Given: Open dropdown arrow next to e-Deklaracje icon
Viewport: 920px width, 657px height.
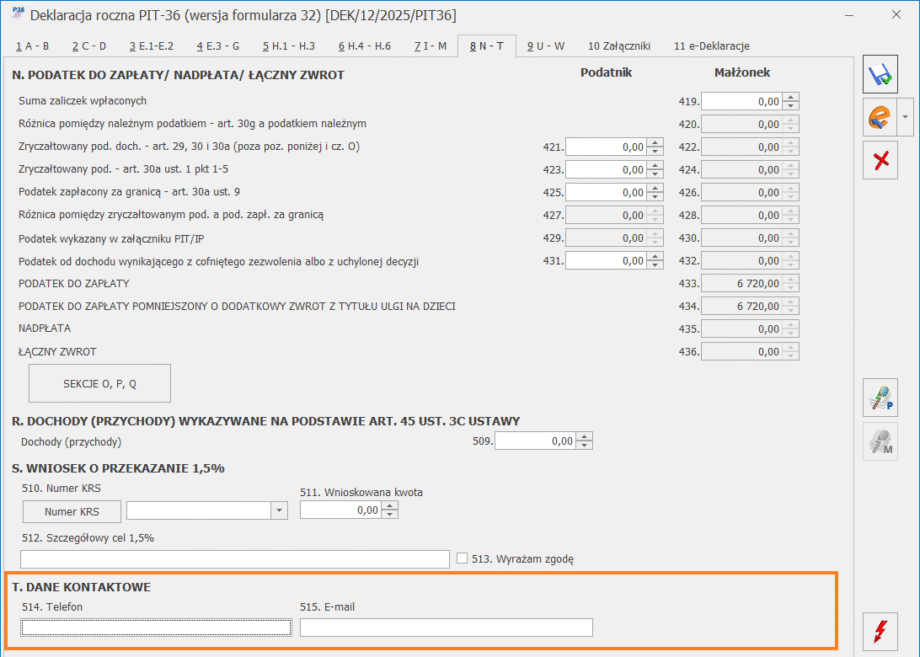Looking at the screenshot, I should (x=905, y=117).
